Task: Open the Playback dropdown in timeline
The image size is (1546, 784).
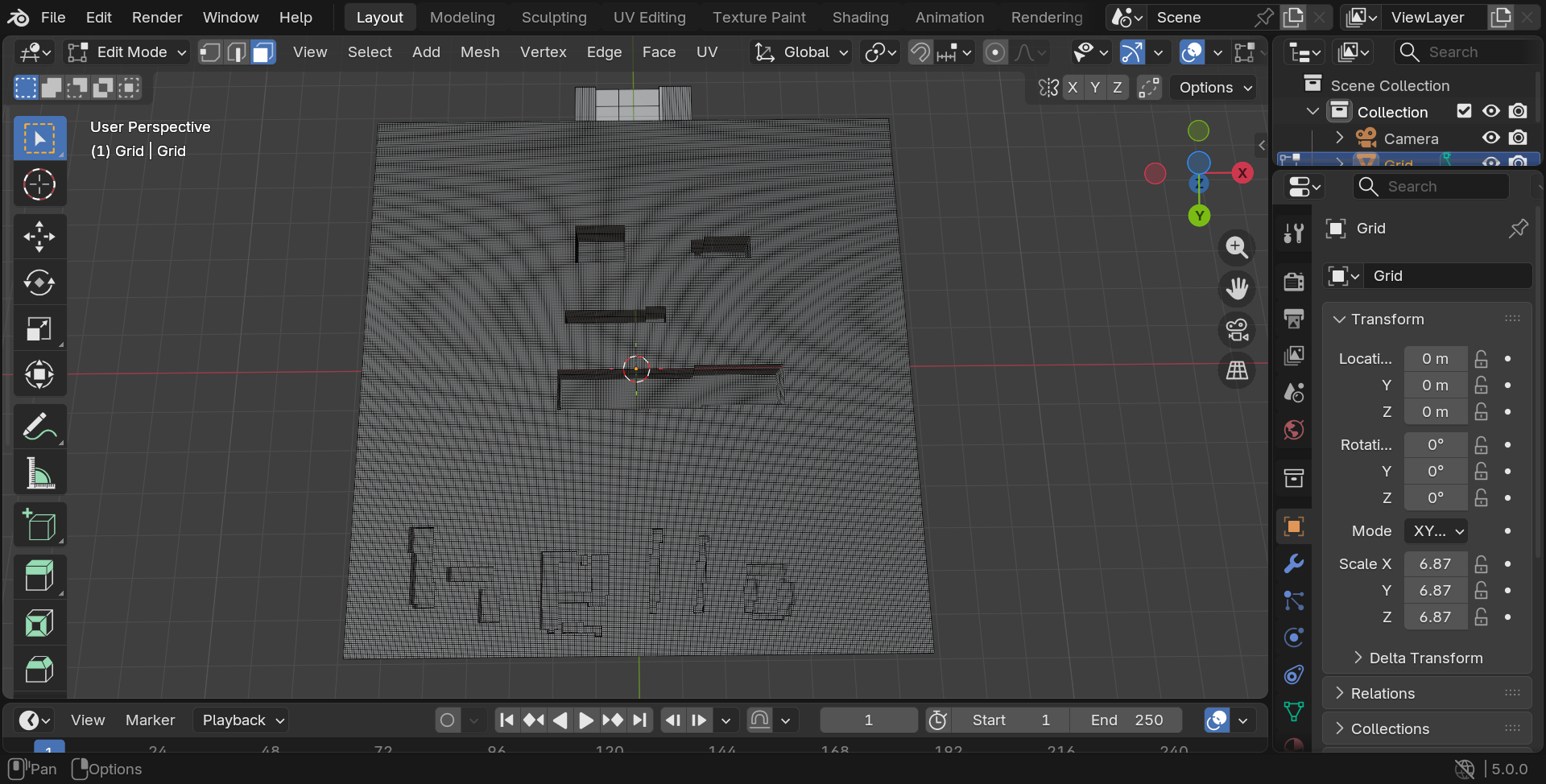Action: point(241,720)
